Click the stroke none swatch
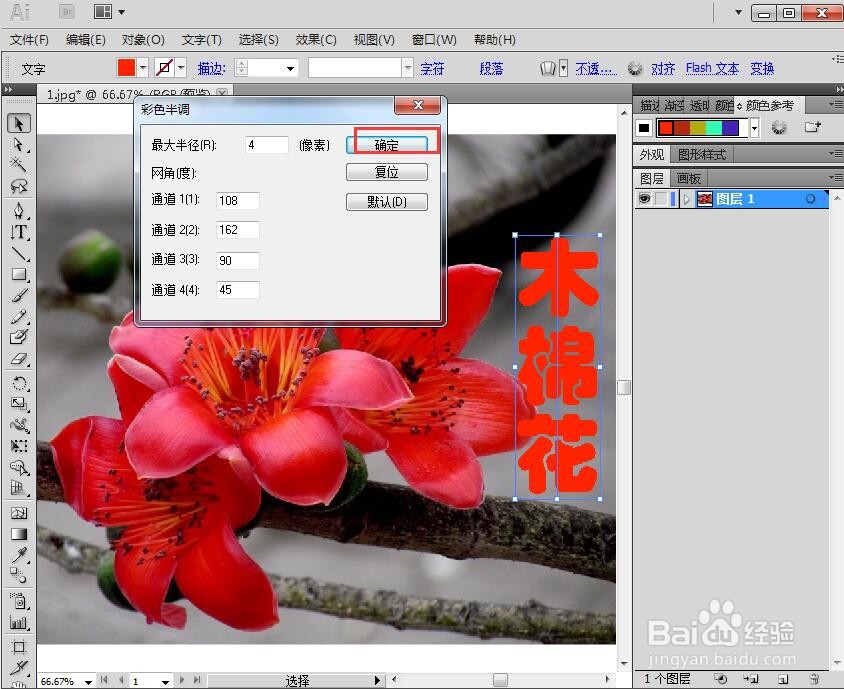The height and width of the screenshot is (689, 844). [164, 68]
